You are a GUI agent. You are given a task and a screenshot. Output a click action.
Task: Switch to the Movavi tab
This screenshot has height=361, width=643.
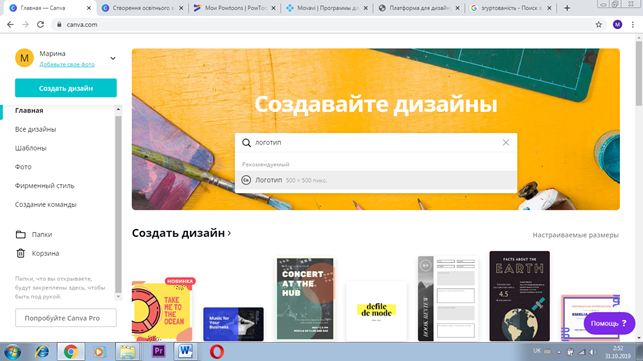[327, 8]
